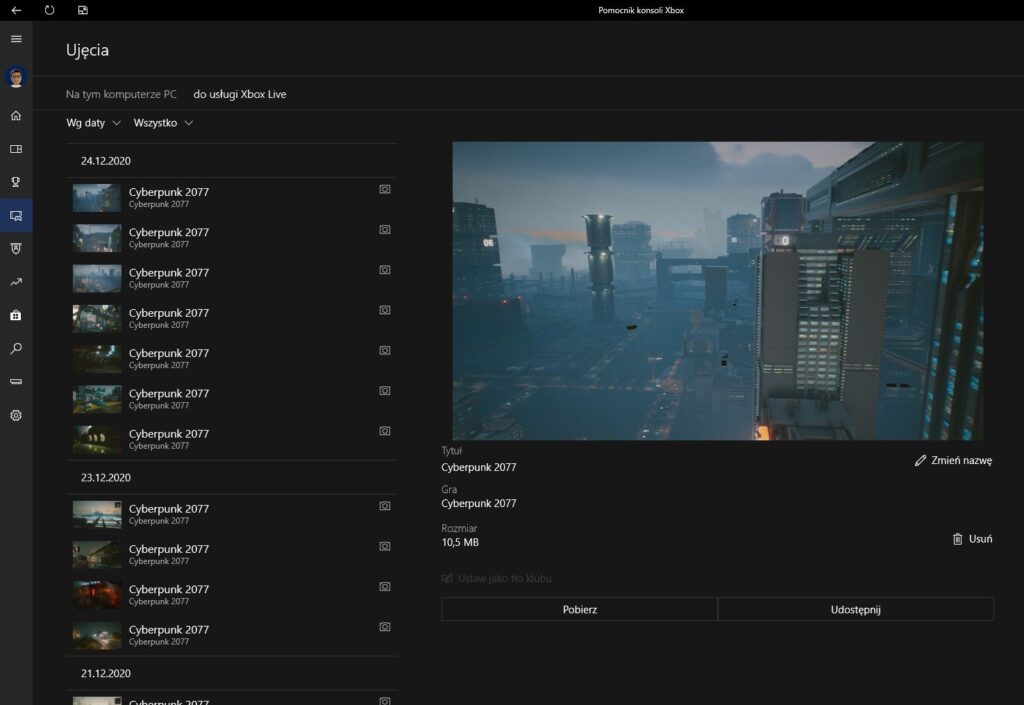Viewport: 1024px width, 705px height.
Task: Click screenshot icon of last 23.12.2020 capture
Action: pos(385,627)
